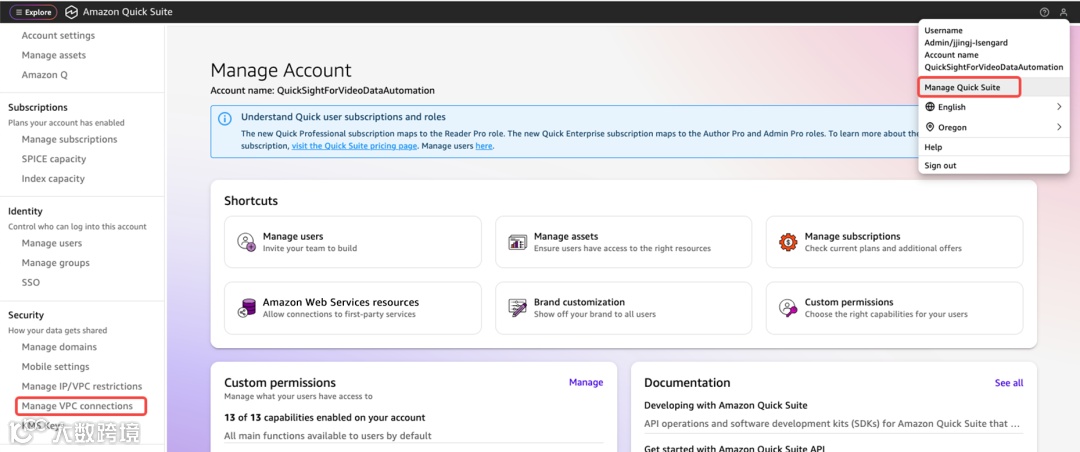This screenshot has height=452, width=1080.
Task: Open Amazon Web Services resources shortcut card
Action: (353, 308)
